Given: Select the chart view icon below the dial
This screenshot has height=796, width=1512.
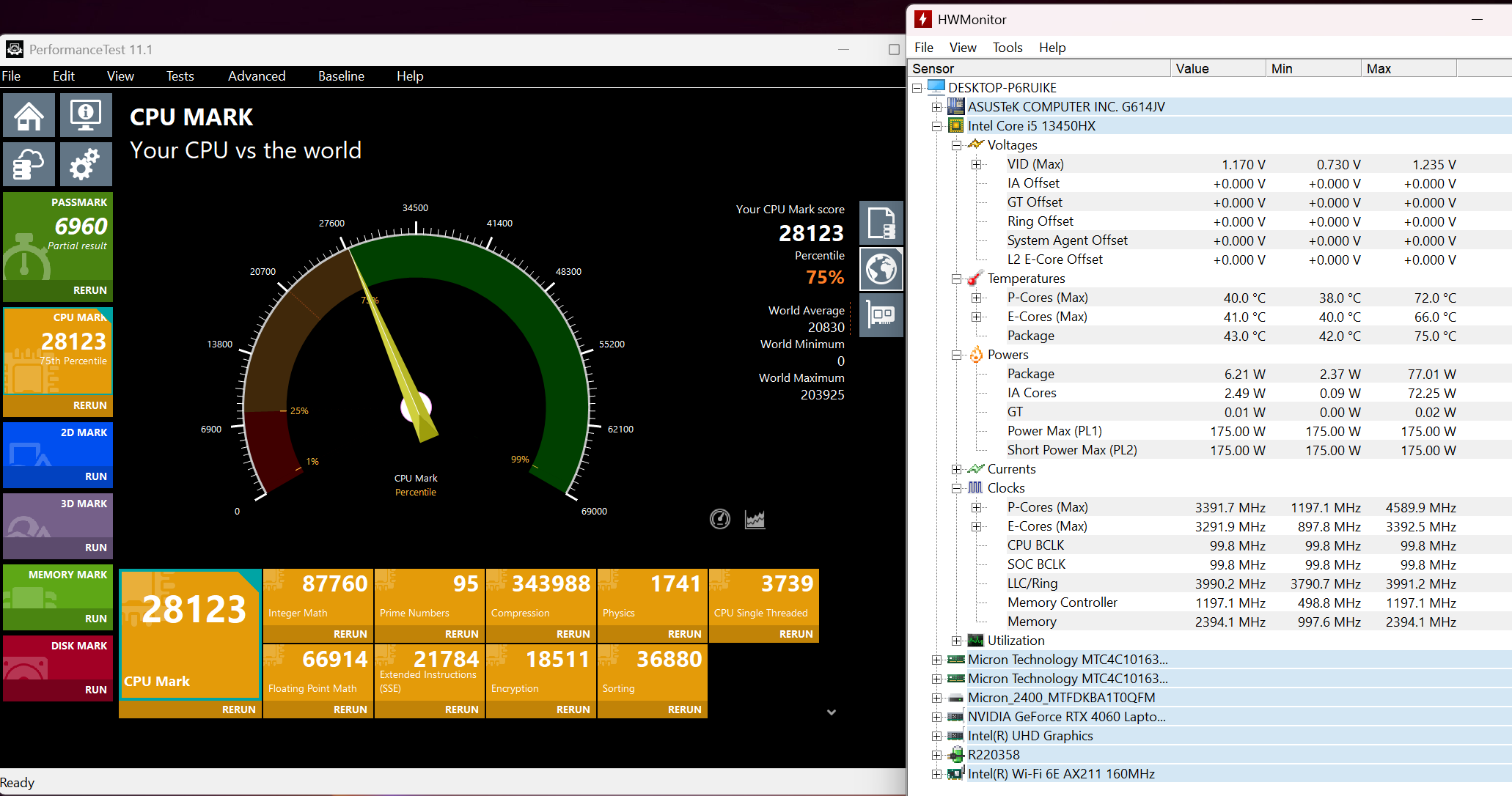Looking at the screenshot, I should (755, 519).
